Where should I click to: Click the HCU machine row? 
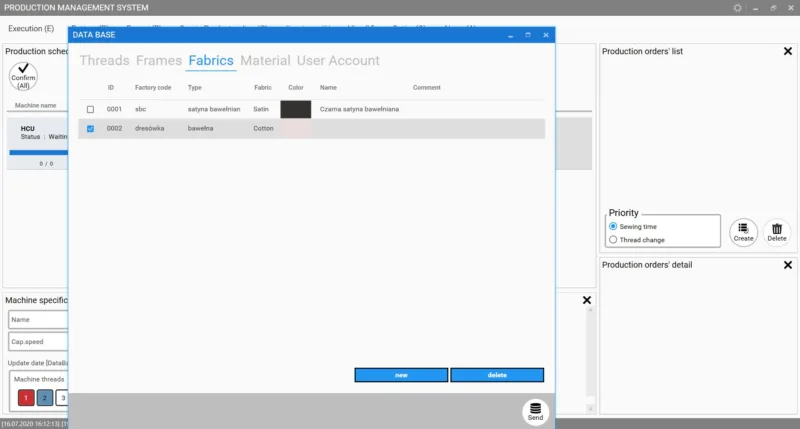pyautogui.click(x=37, y=143)
